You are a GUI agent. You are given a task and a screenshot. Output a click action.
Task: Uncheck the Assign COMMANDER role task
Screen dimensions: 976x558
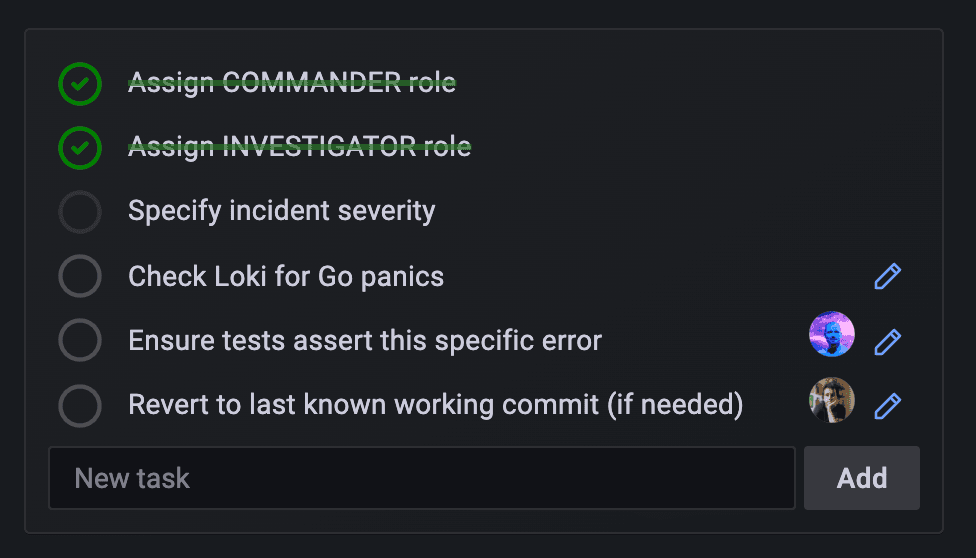pos(80,84)
